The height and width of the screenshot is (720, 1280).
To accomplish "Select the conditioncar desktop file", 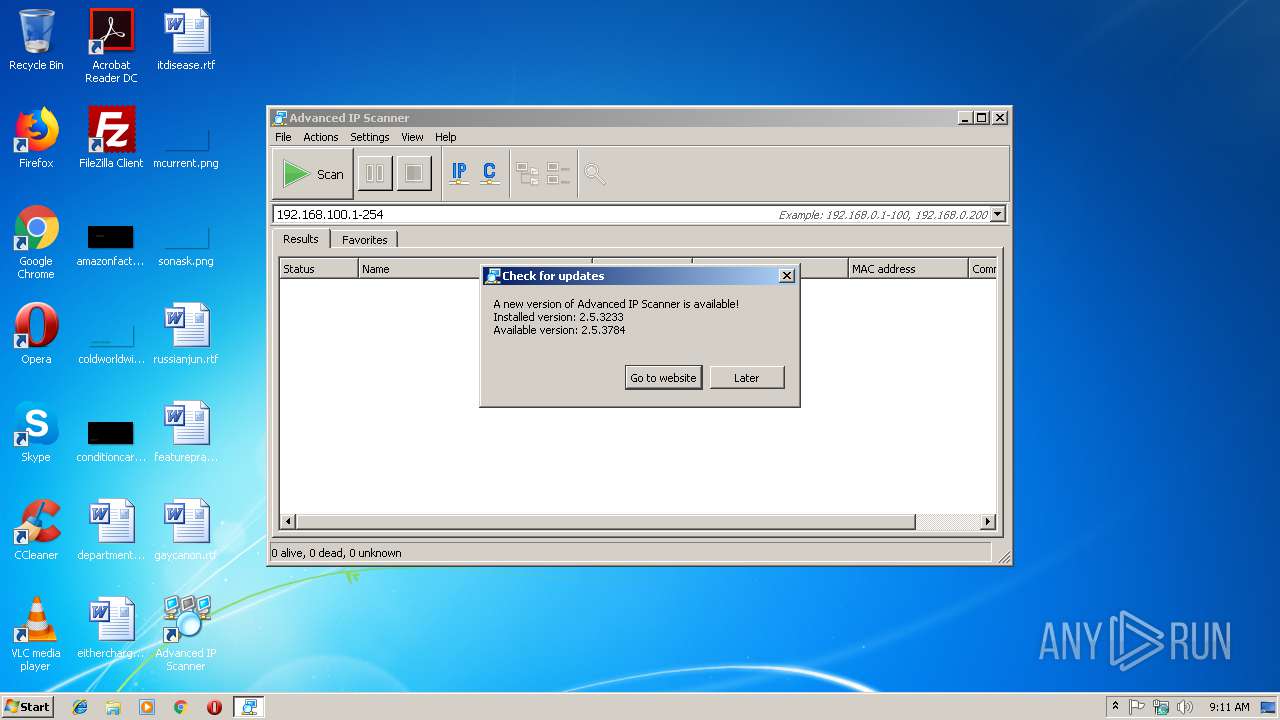I will [111, 438].
